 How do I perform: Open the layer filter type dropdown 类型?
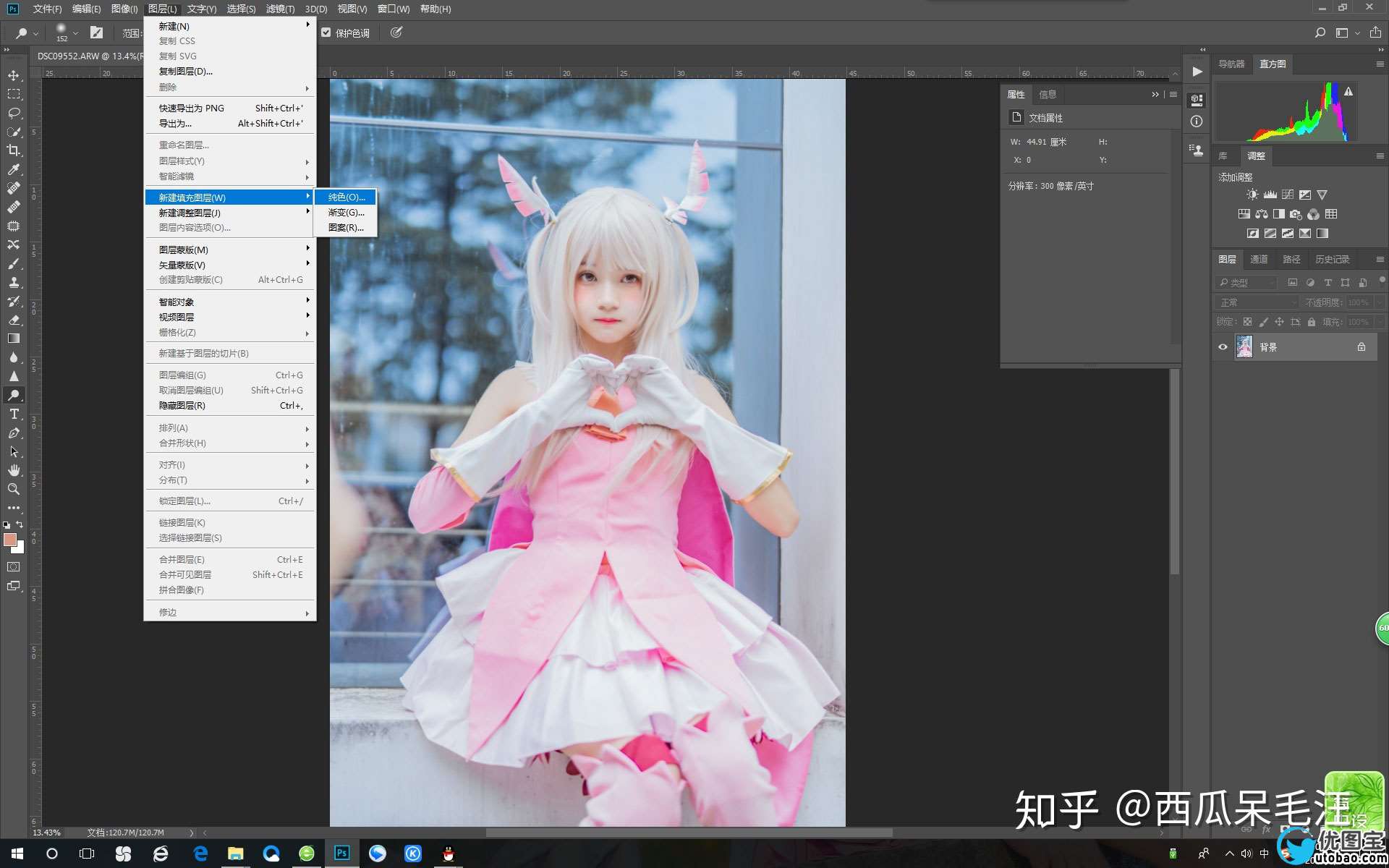click(1246, 283)
